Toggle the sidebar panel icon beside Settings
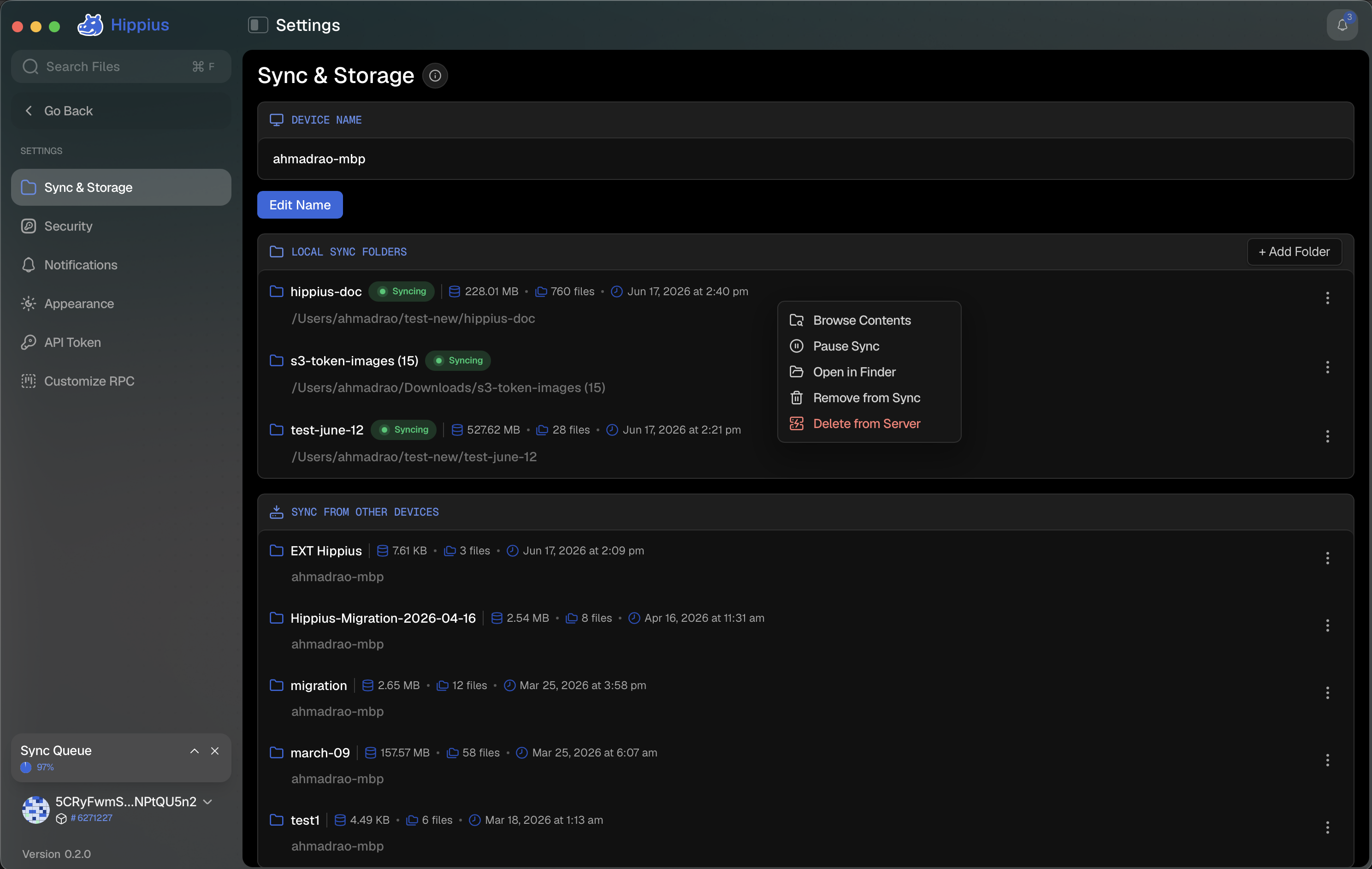1372x869 pixels. 258,24
